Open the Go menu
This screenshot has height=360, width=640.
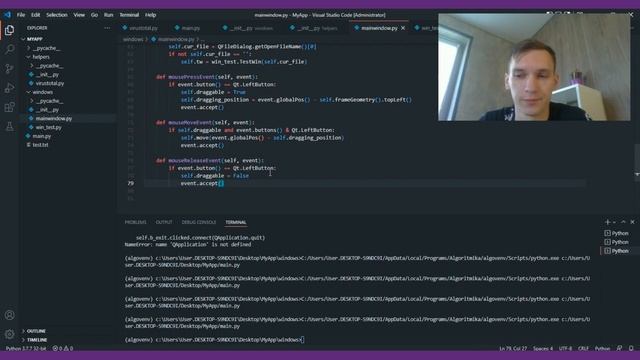pyautogui.click(x=94, y=15)
